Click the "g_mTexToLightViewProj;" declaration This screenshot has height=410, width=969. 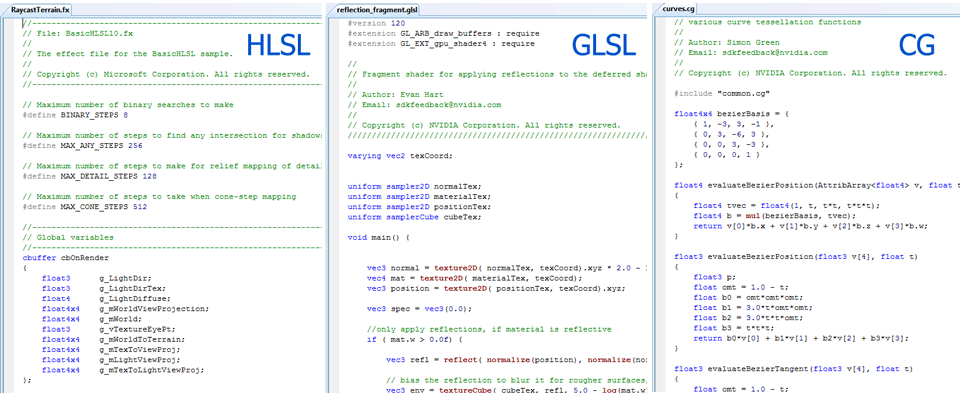[x=151, y=370]
